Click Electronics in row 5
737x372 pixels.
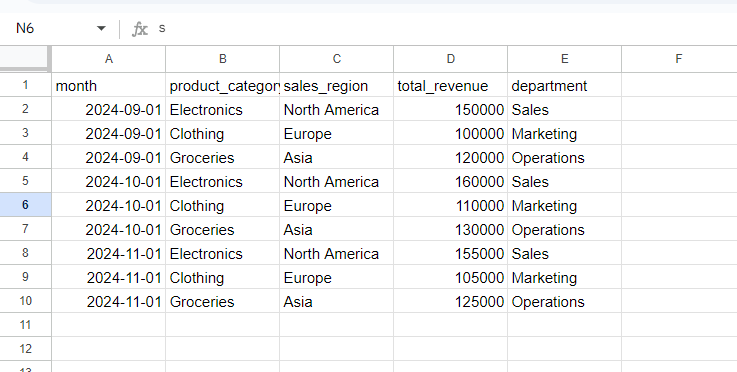[x=222, y=182]
